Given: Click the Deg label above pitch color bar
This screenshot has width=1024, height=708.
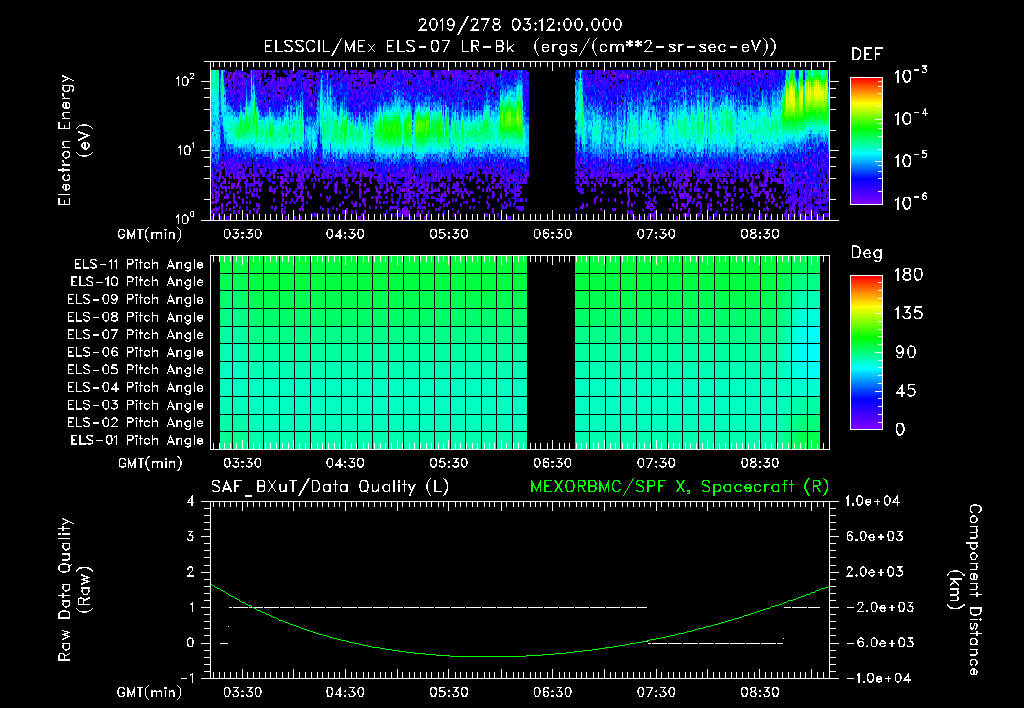Looking at the screenshot, I should 866,253.
